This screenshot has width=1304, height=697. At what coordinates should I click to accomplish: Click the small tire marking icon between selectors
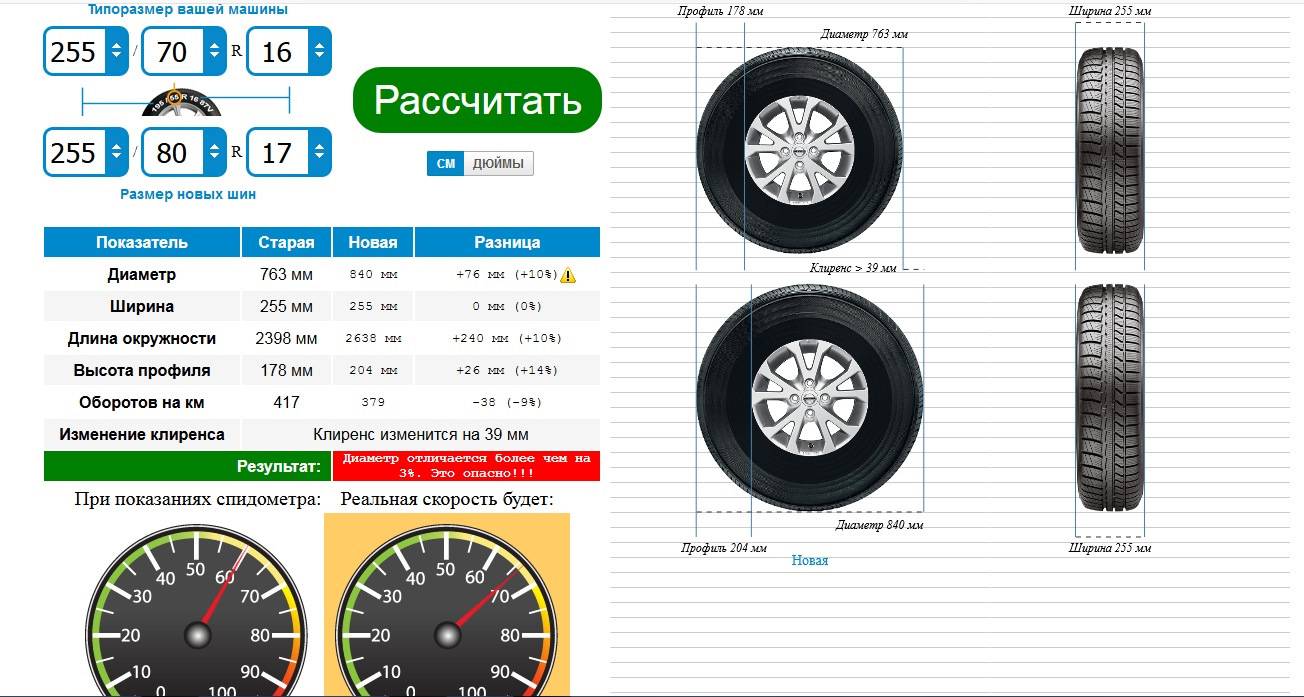[183, 102]
